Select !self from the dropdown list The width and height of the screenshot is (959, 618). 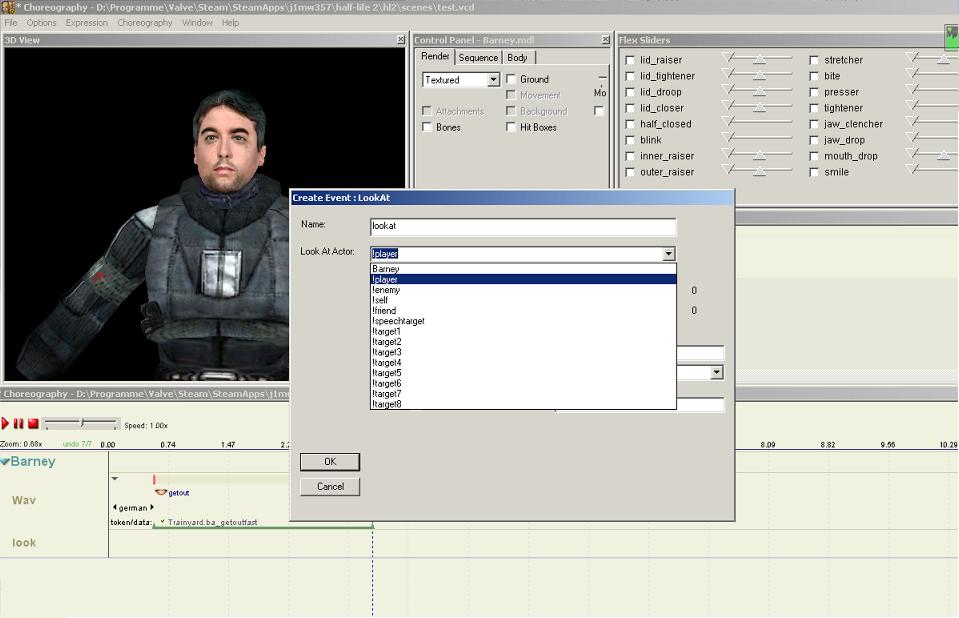[x=523, y=300]
